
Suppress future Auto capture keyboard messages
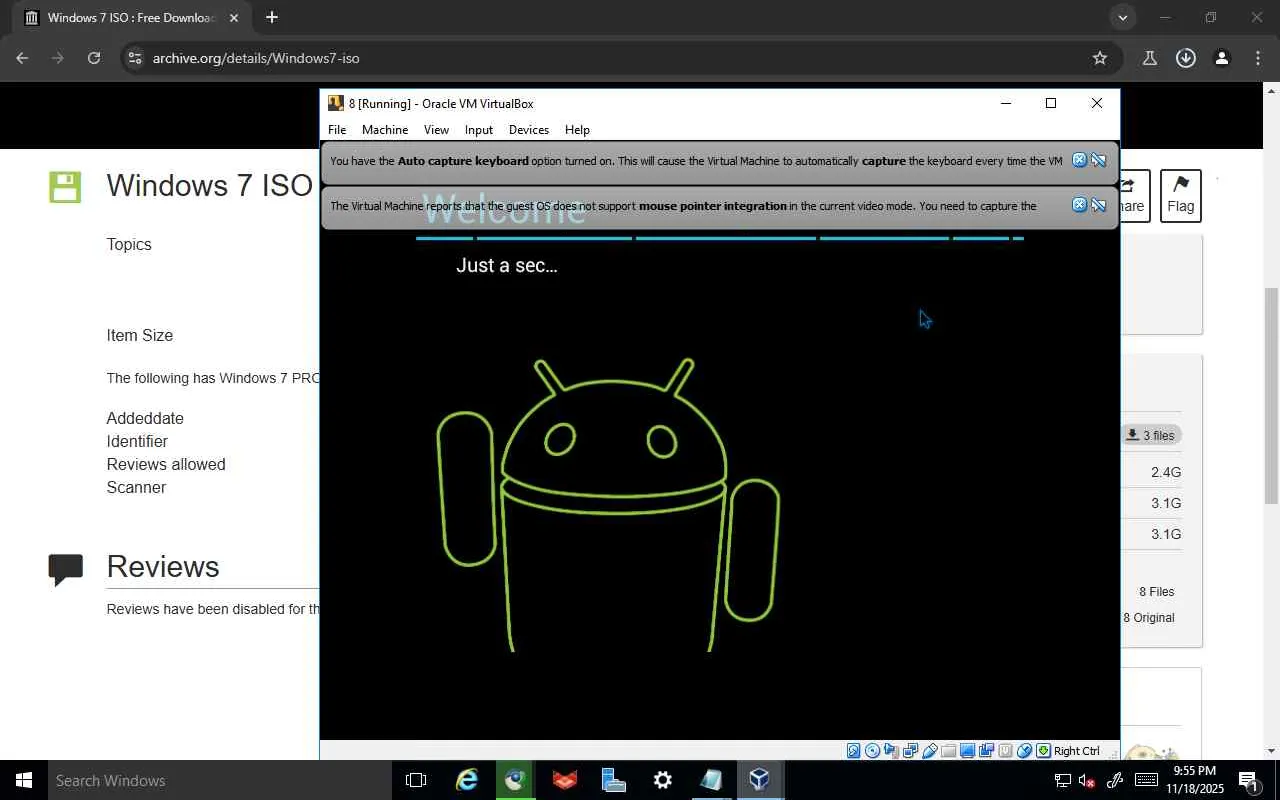pos(1098,160)
